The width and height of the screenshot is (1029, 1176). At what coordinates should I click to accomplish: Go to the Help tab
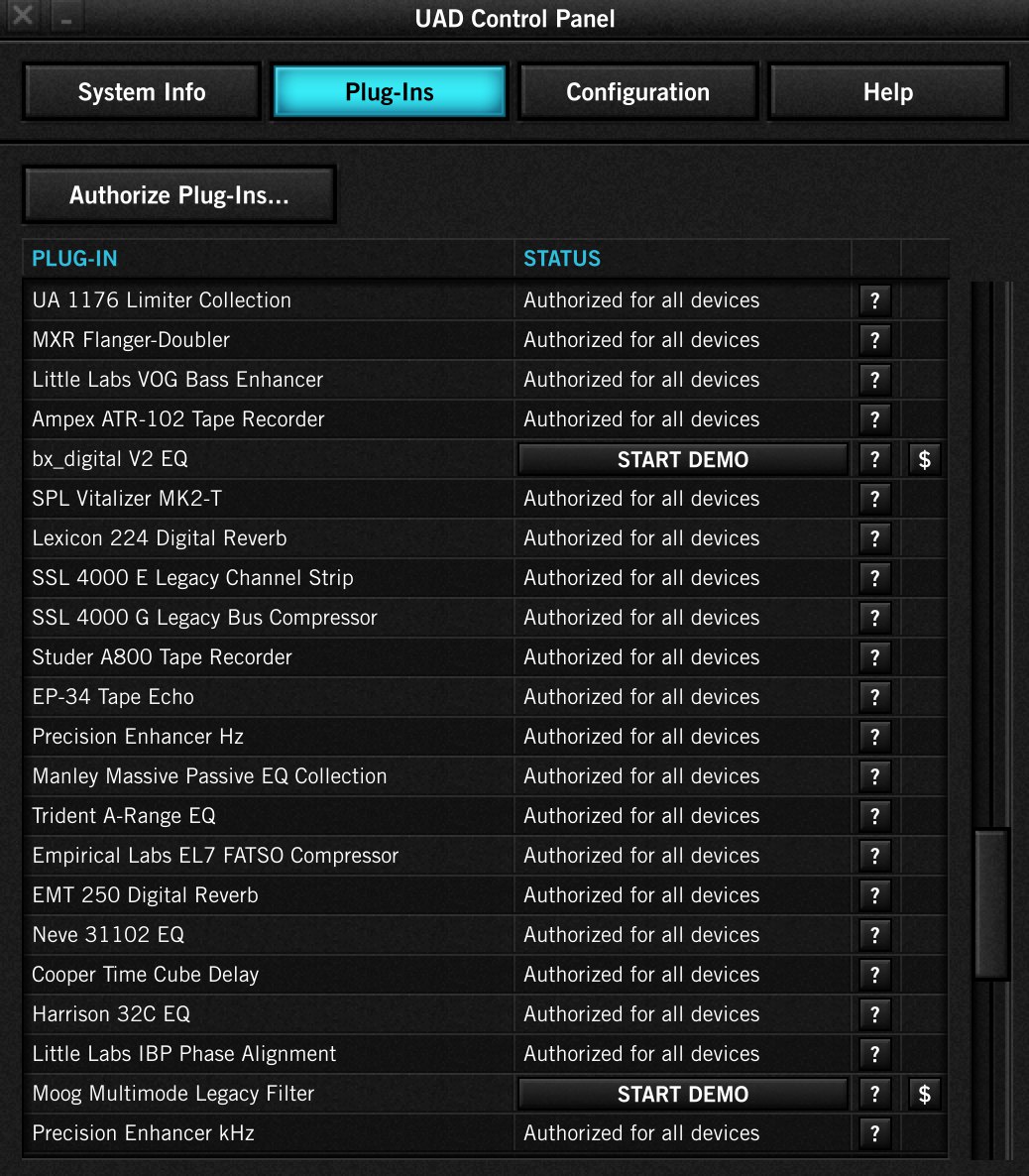[x=888, y=92]
